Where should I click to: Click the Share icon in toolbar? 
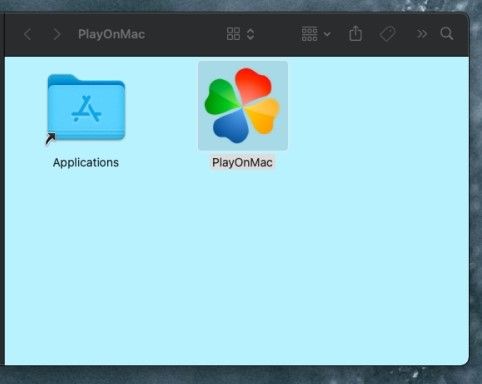pos(355,33)
